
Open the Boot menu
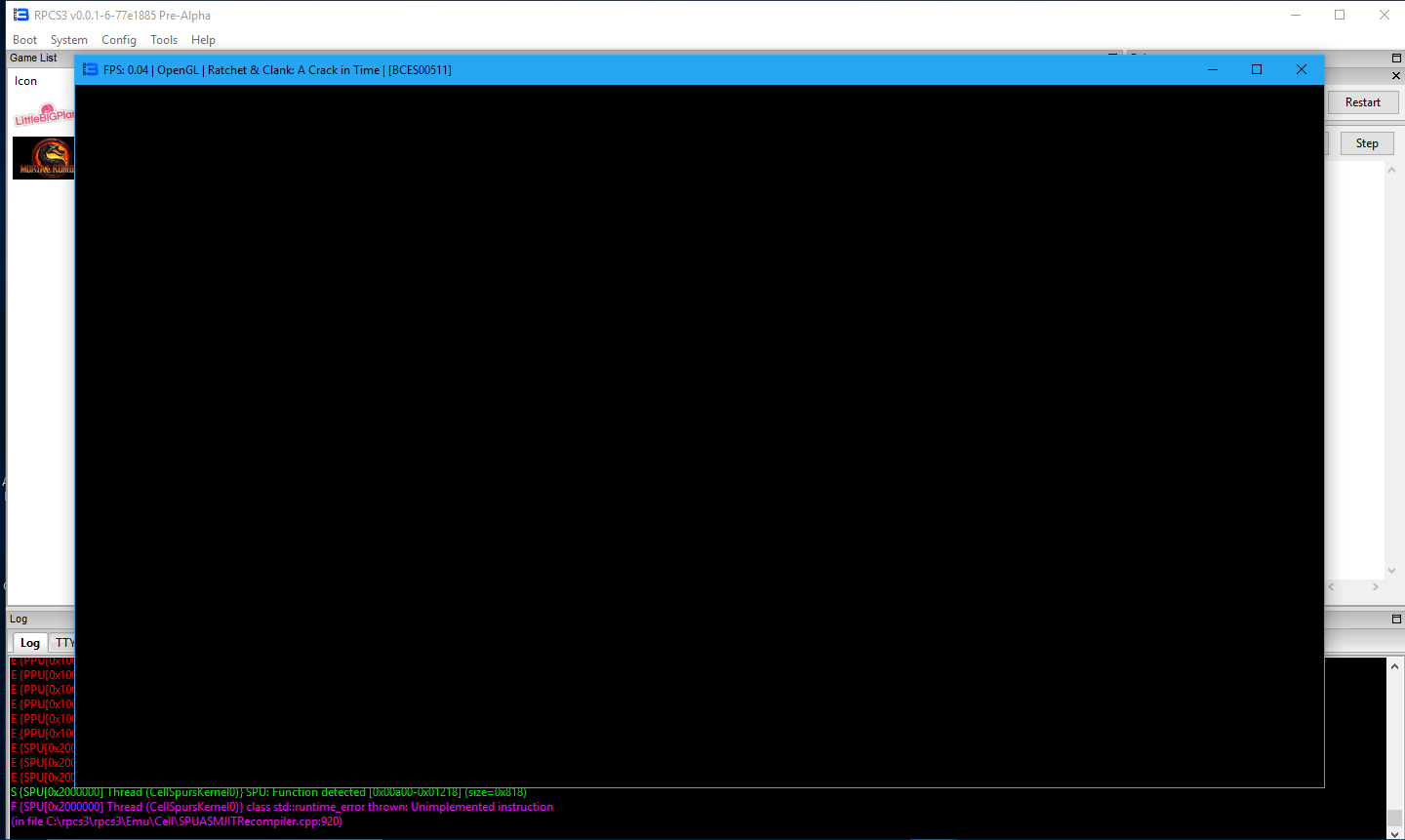(x=24, y=40)
